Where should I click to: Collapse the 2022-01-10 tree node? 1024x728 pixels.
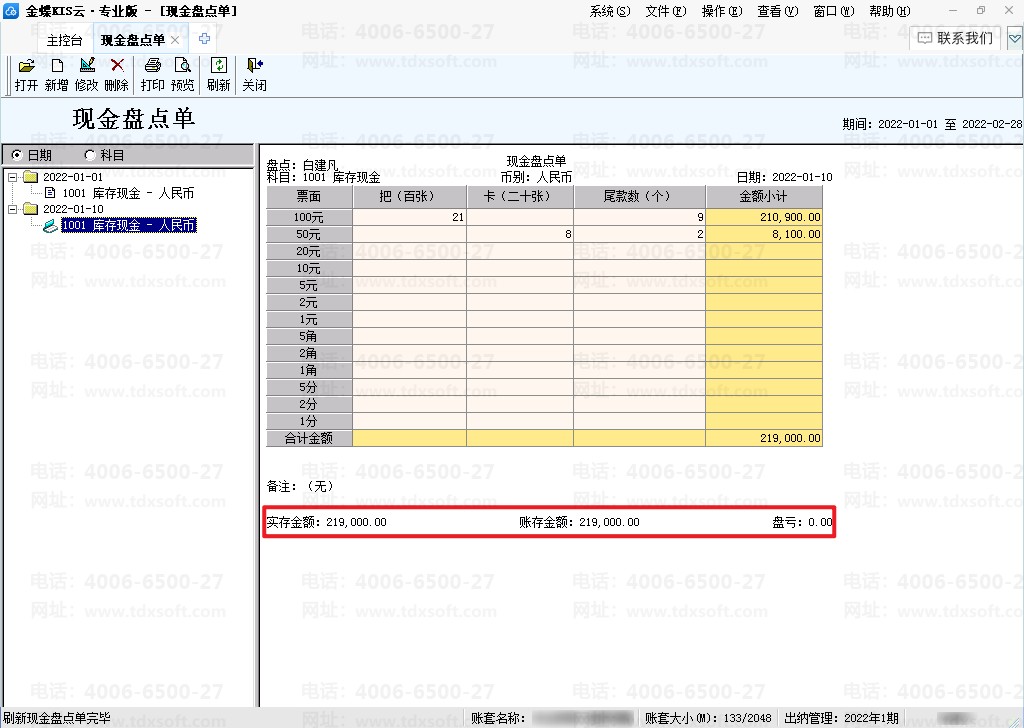point(12,209)
